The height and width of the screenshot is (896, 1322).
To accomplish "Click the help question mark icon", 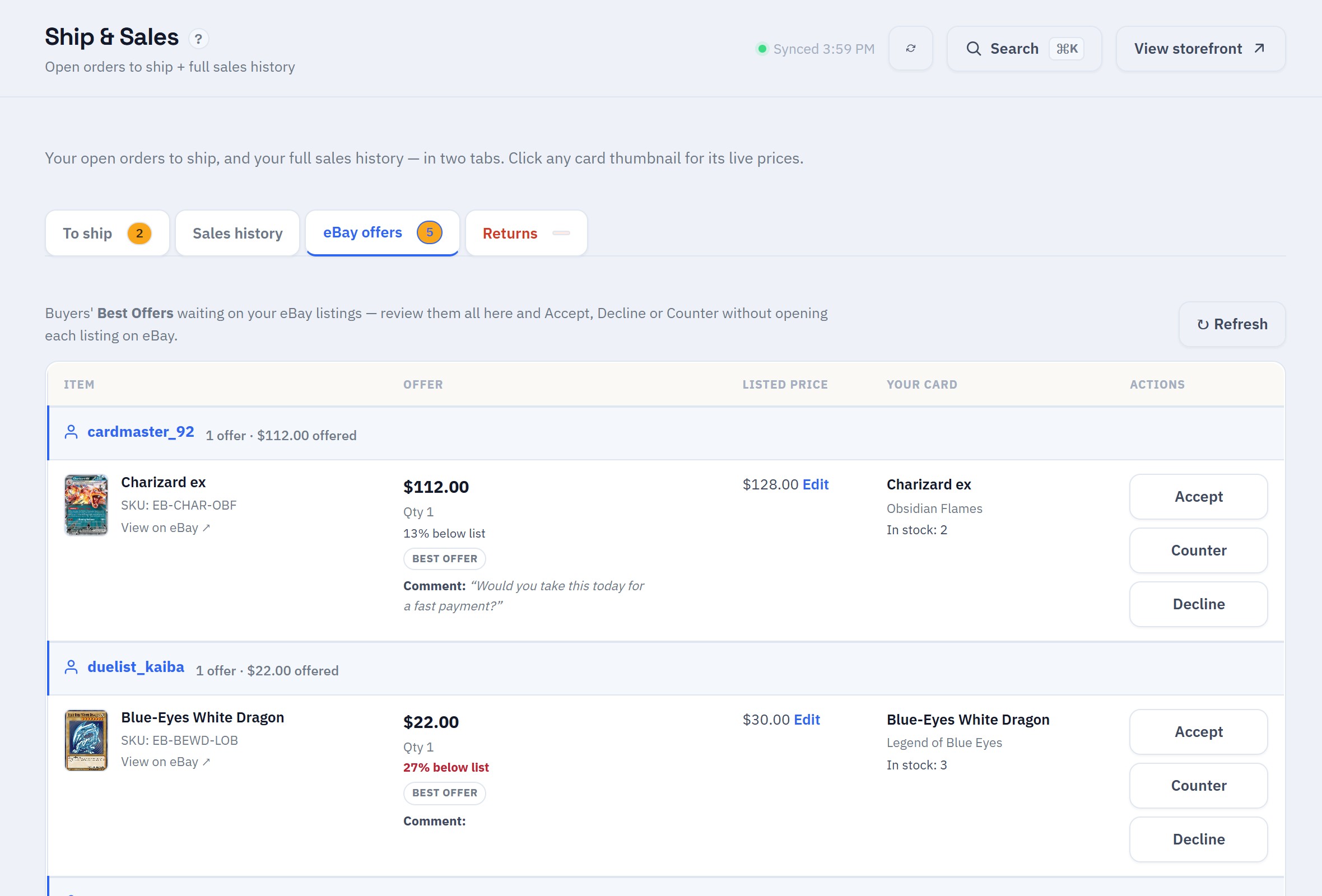I will (198, 39).
